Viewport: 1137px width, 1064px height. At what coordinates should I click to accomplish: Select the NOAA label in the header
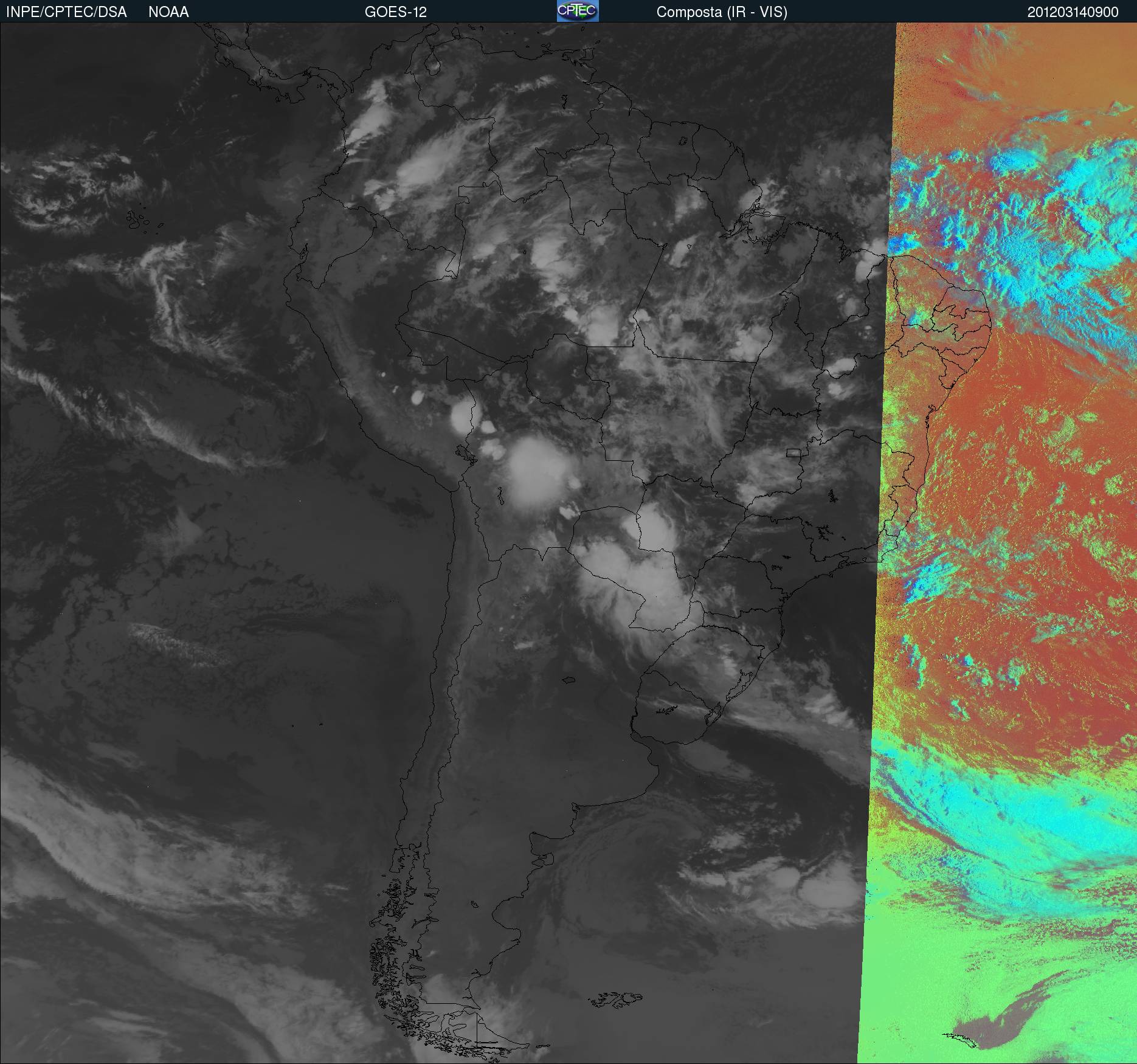[x=168, y=12]
